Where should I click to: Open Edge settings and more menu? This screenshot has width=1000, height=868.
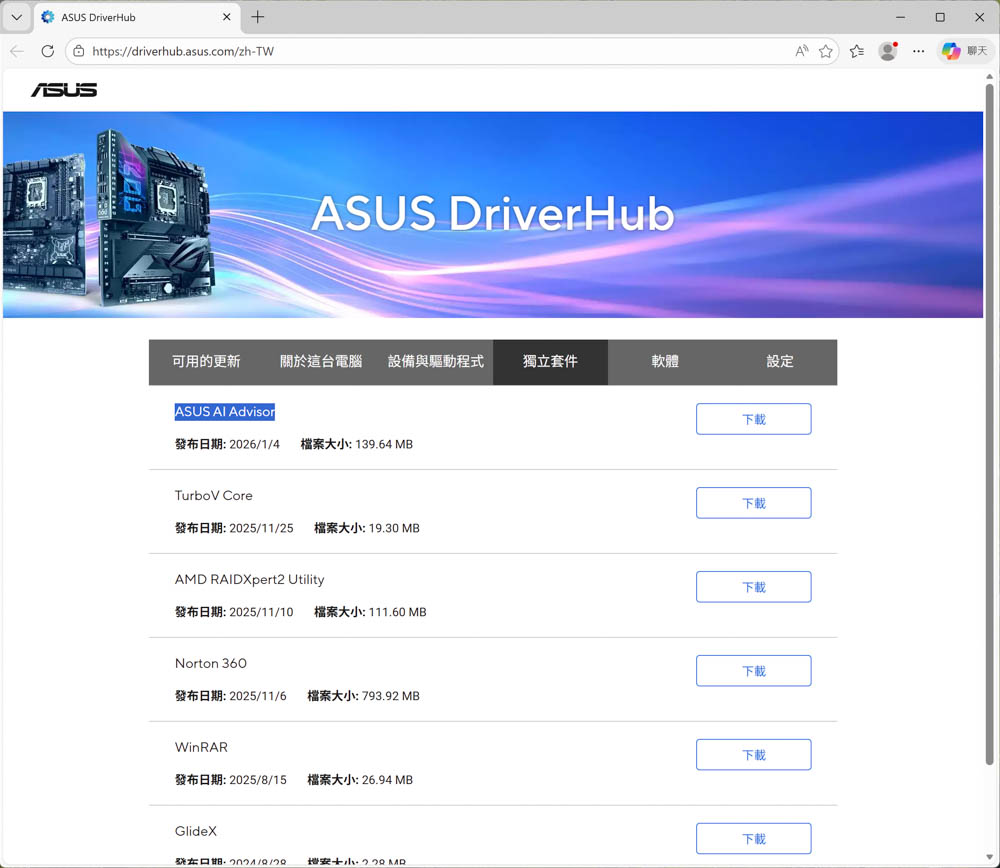919,51
